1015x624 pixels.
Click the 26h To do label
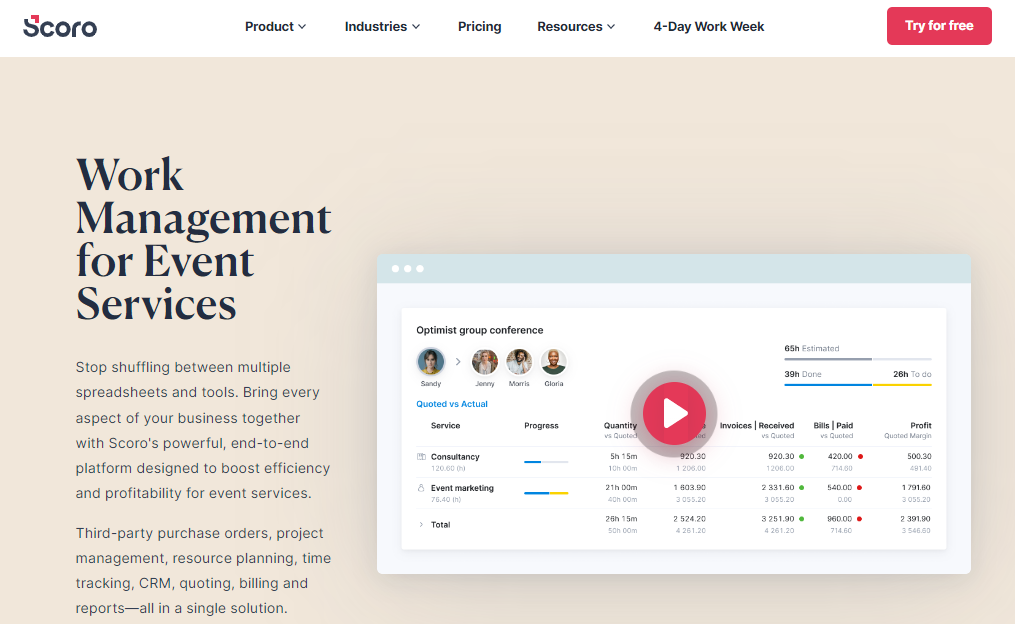[x=912, y=374]
